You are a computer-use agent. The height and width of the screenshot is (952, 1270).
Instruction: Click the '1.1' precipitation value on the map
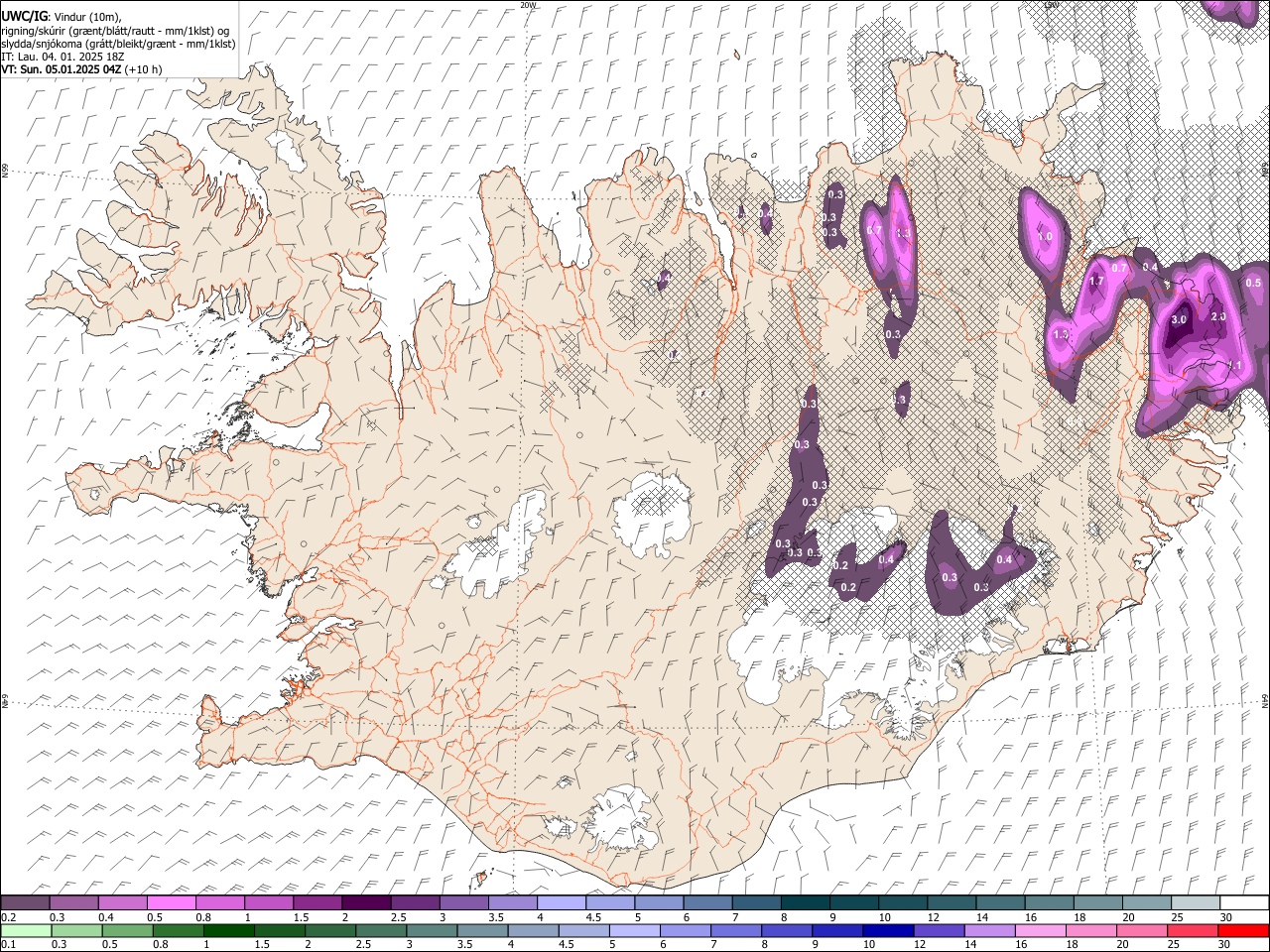[x=1234, y=365]
